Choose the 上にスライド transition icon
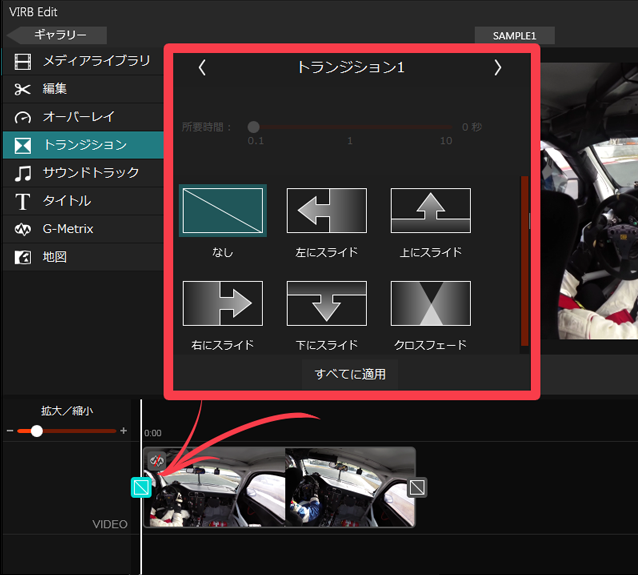 click(430, 210)
